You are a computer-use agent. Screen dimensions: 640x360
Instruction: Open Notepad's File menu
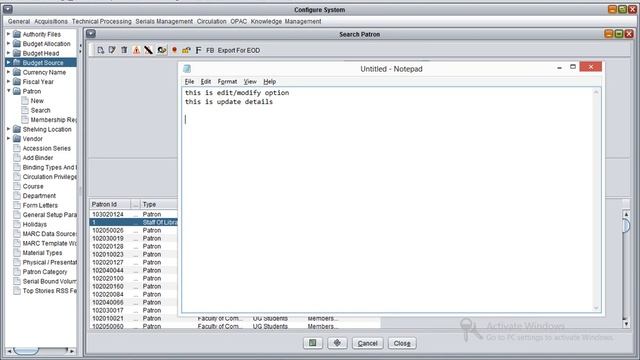point(189,82)
